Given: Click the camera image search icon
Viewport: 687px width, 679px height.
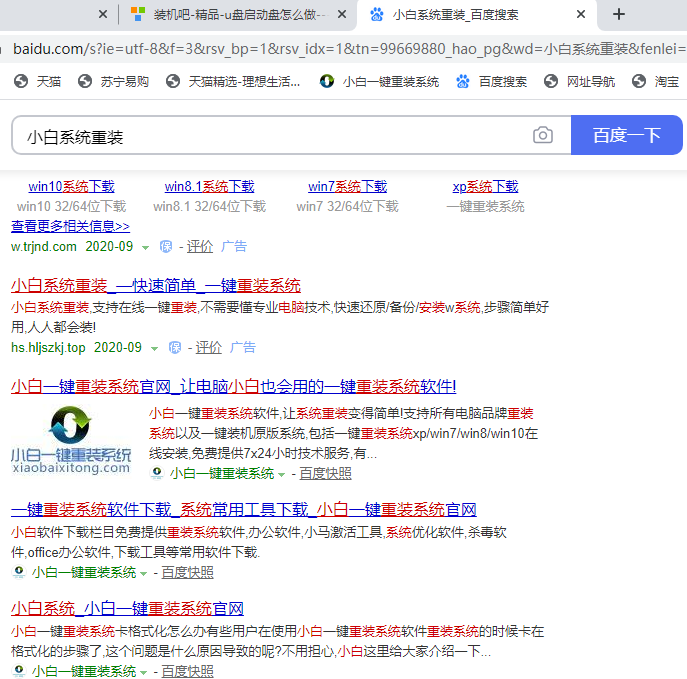Looking at the screenshot, I should pyautogui.click(x=542, y=136).
